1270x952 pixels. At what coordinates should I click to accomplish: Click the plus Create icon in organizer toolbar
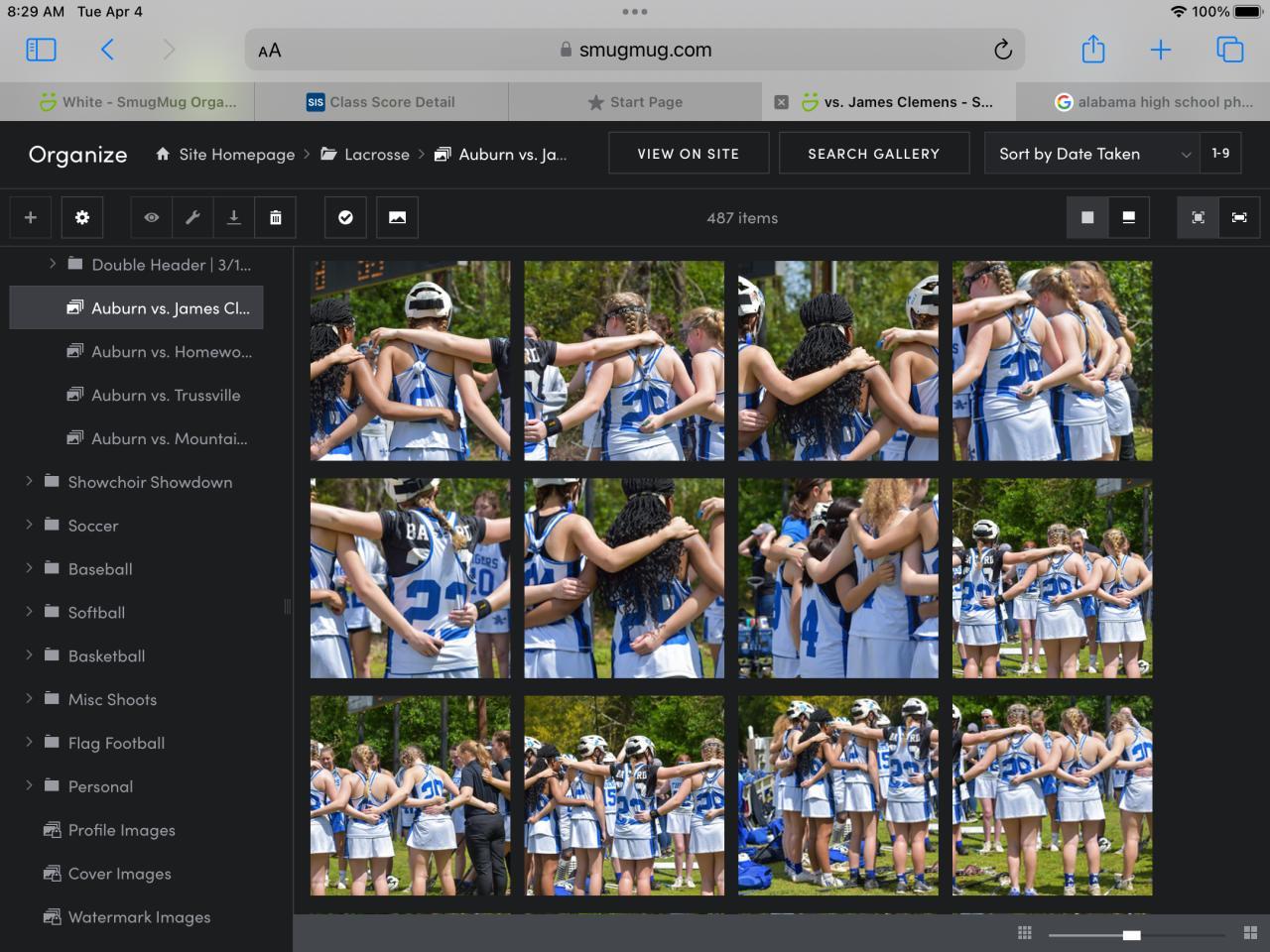point(31,218)
